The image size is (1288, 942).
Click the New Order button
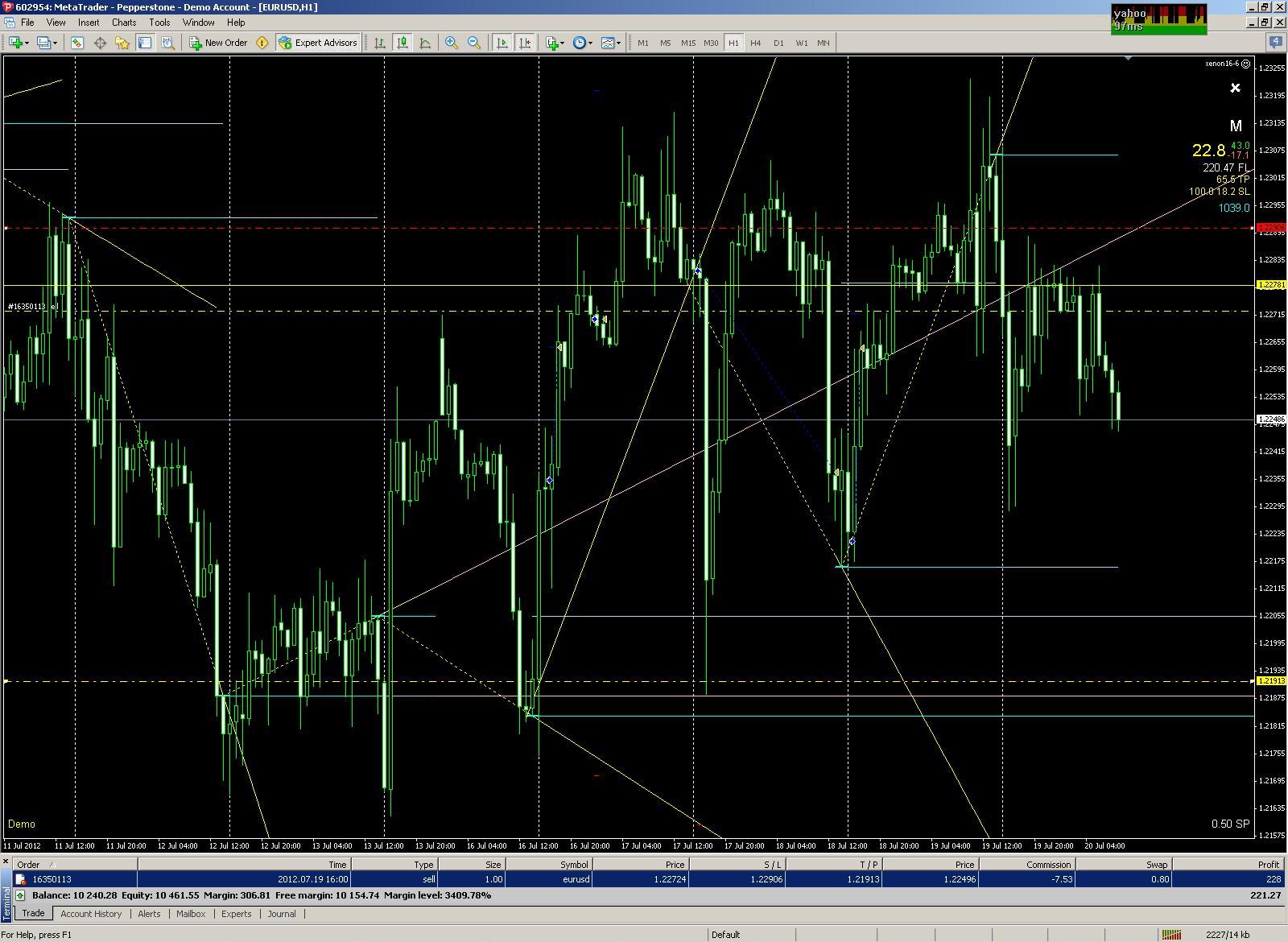[218, 43]
